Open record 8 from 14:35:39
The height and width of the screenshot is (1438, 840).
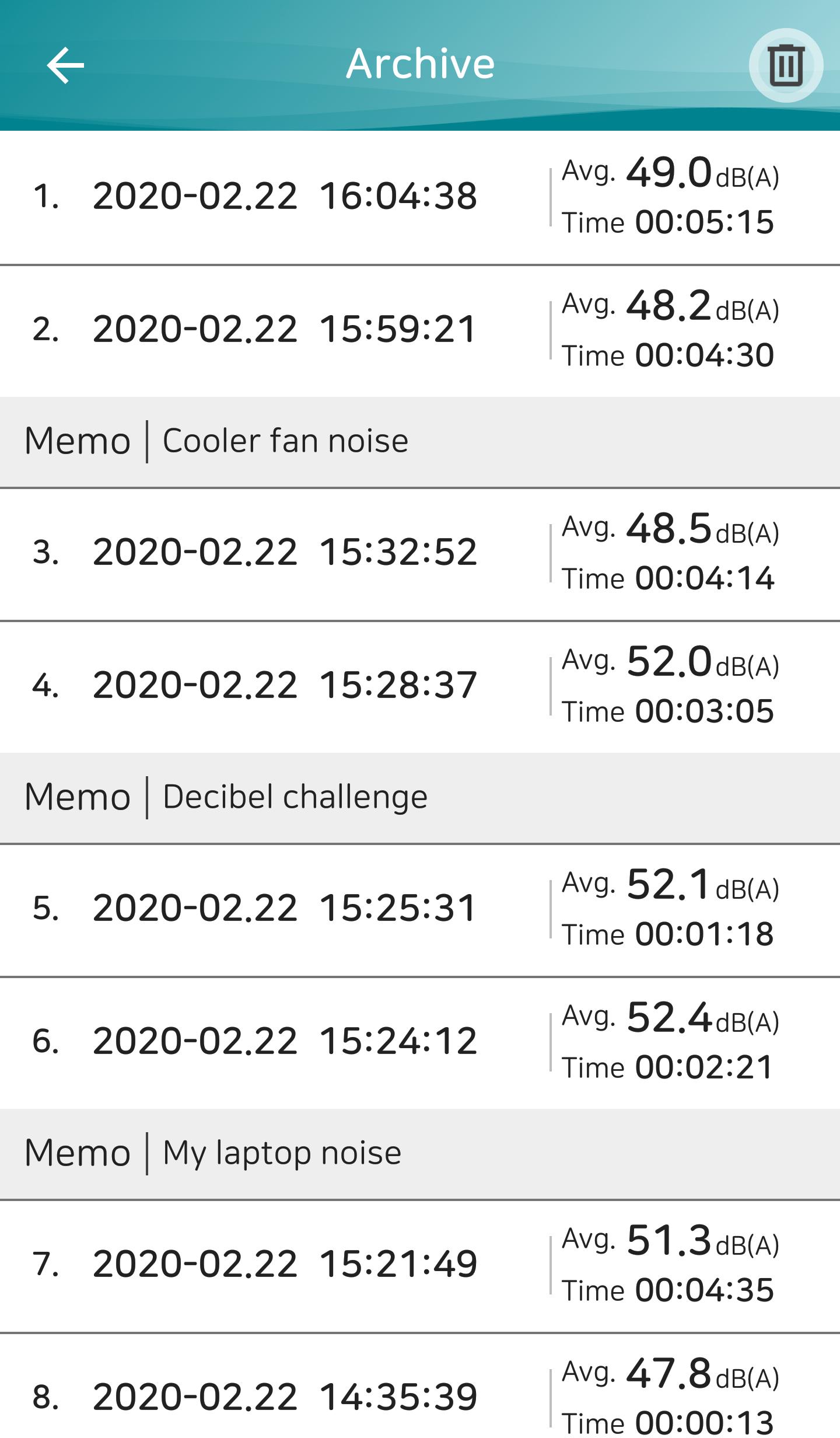click(285, 1397)
